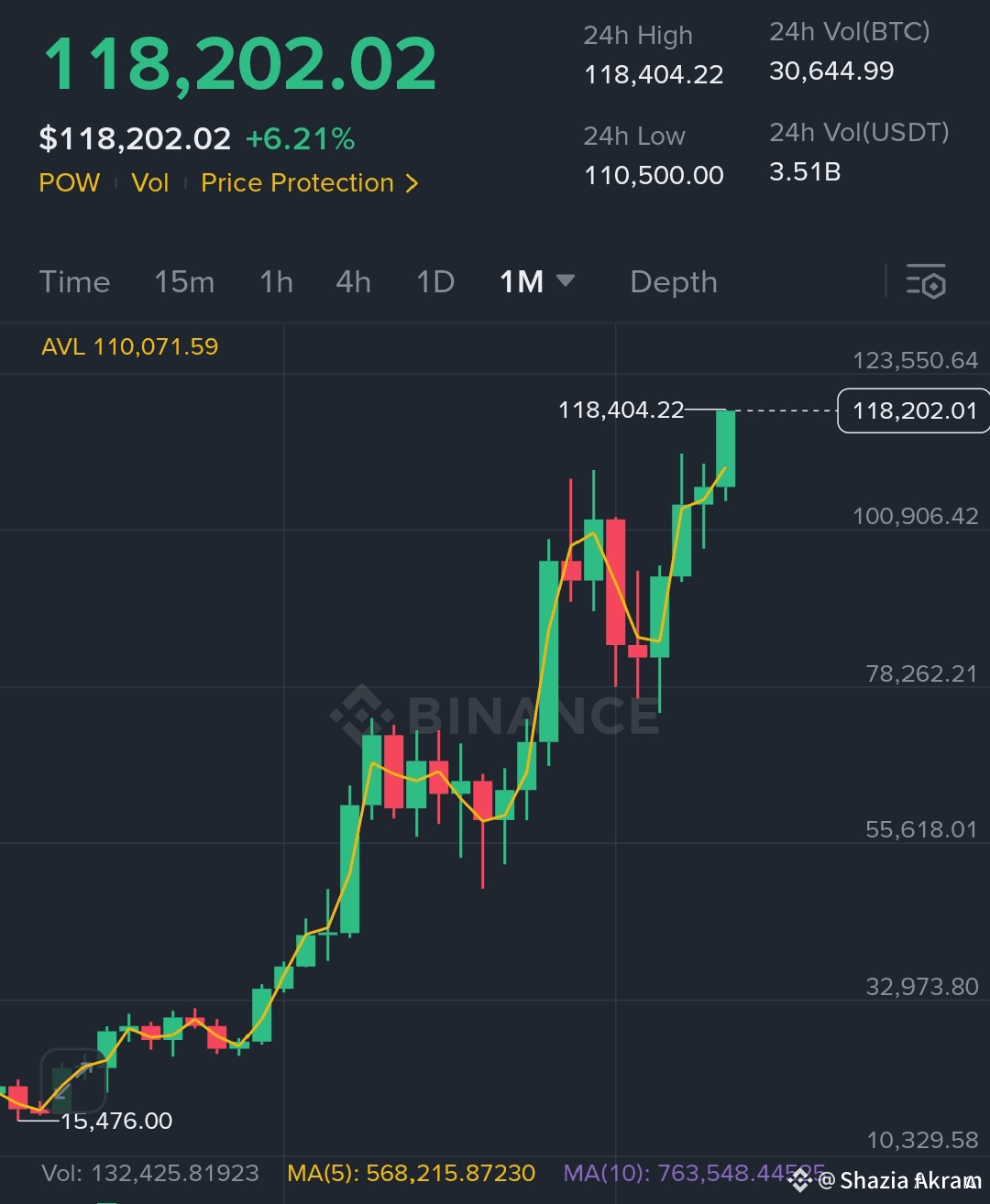Tap the Binance logo icon beside the author name

801,1180
